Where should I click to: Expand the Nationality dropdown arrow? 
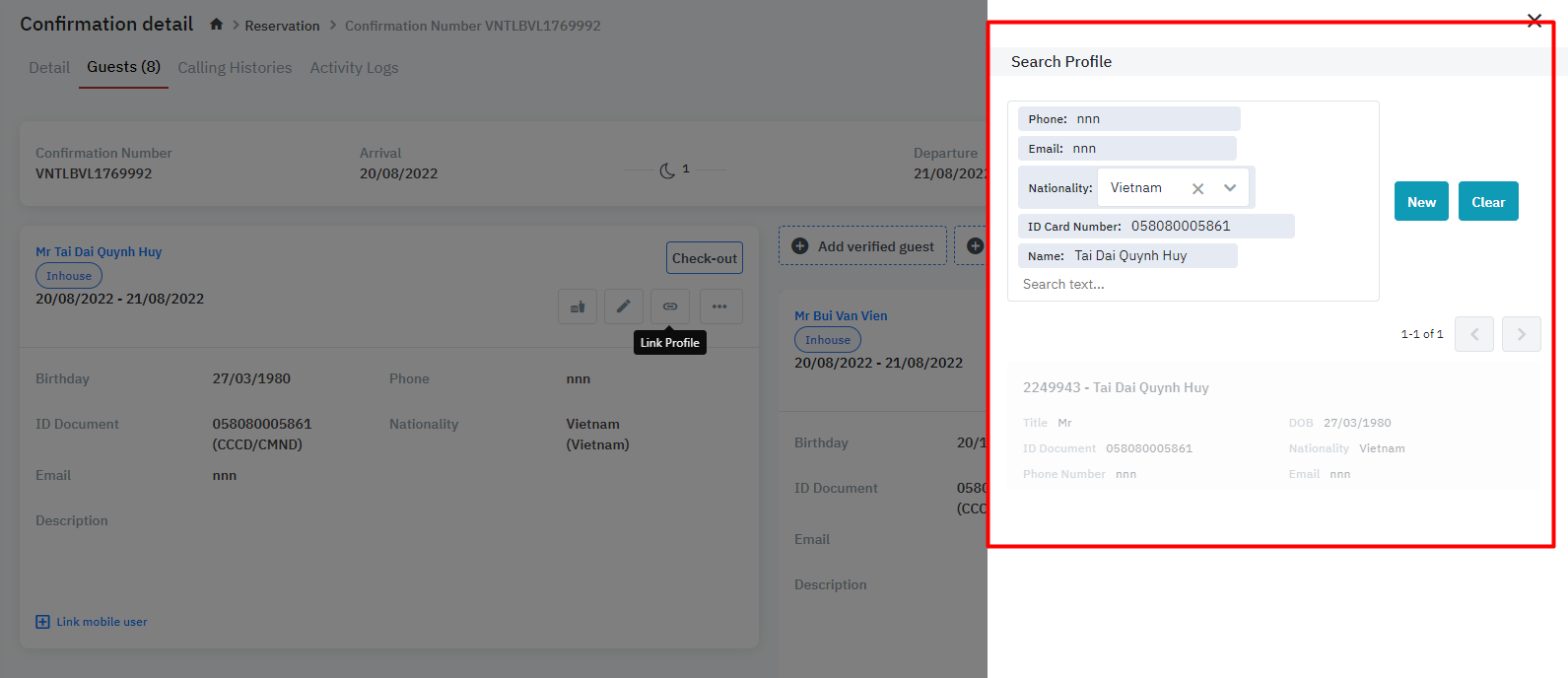(x=1230, y=188)
